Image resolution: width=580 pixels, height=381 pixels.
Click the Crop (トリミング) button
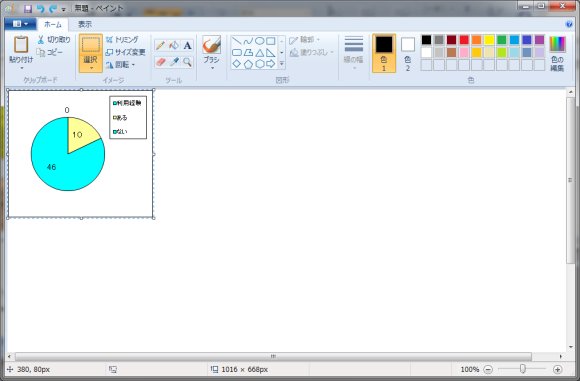point(122,40)
